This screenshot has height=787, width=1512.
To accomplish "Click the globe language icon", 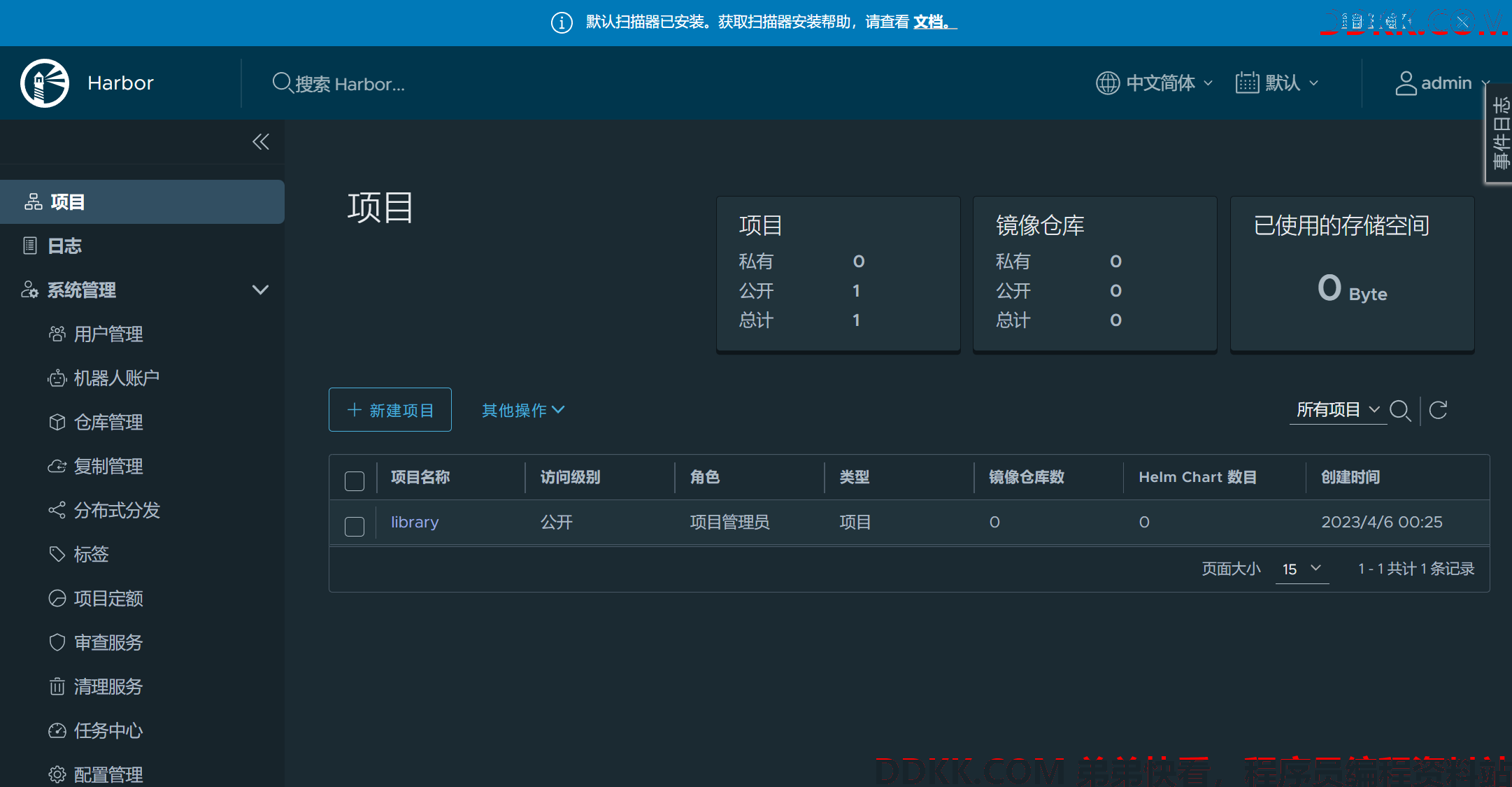I will pyautogui.click(x=1108, y=83).
